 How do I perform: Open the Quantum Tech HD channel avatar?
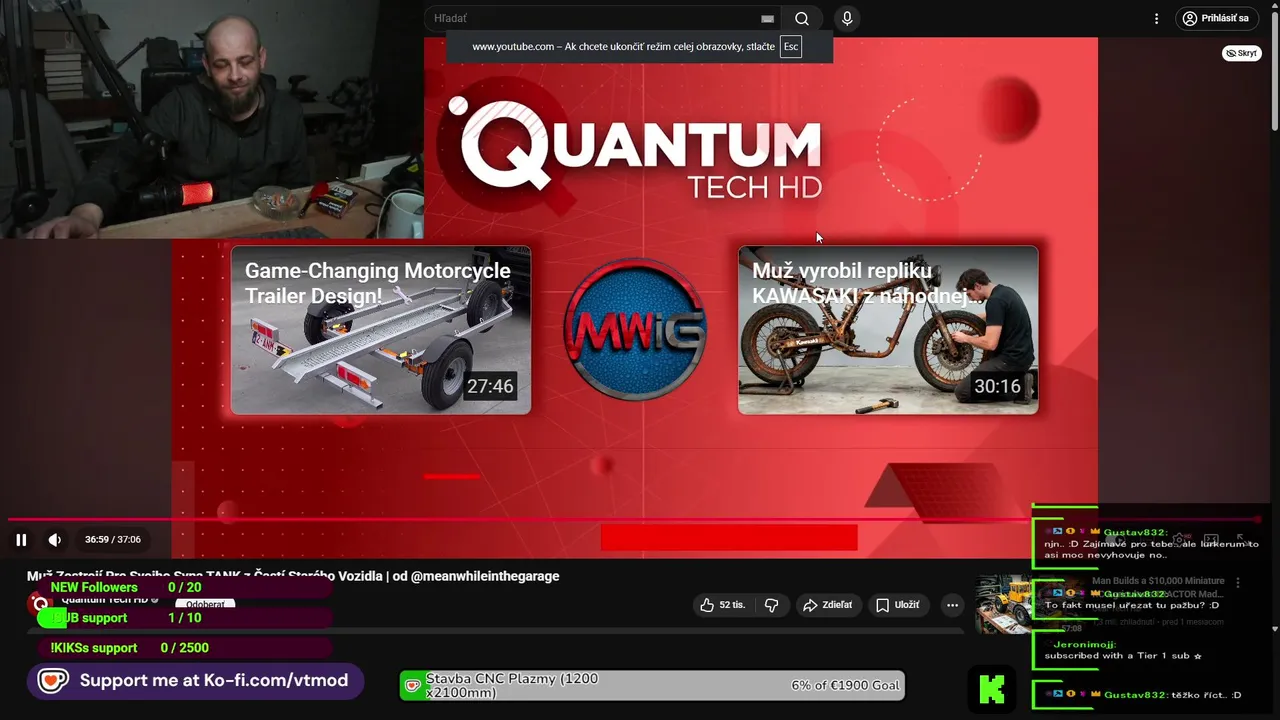40,603
